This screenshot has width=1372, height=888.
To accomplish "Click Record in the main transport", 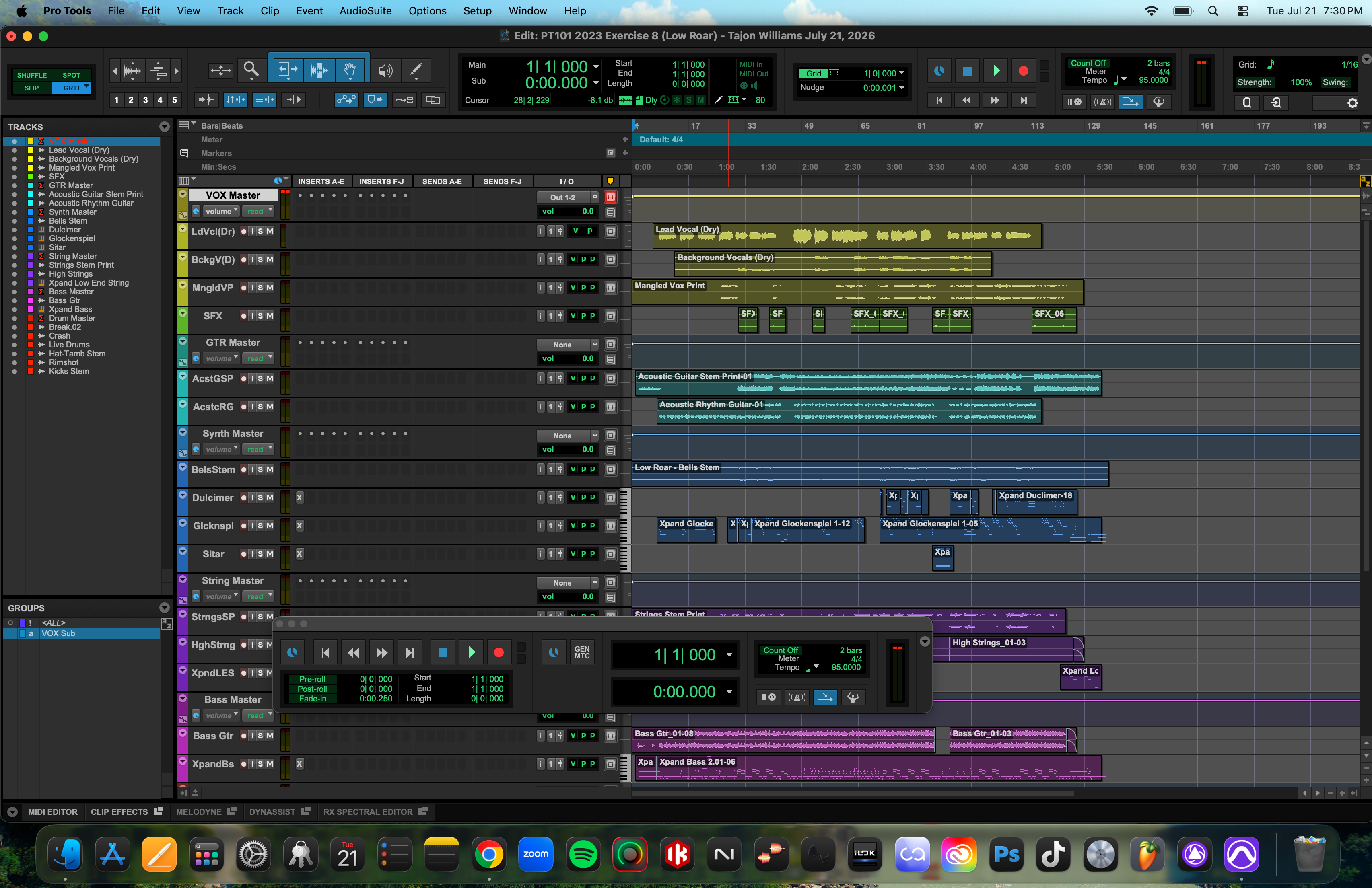I will tap(1023, 71).
